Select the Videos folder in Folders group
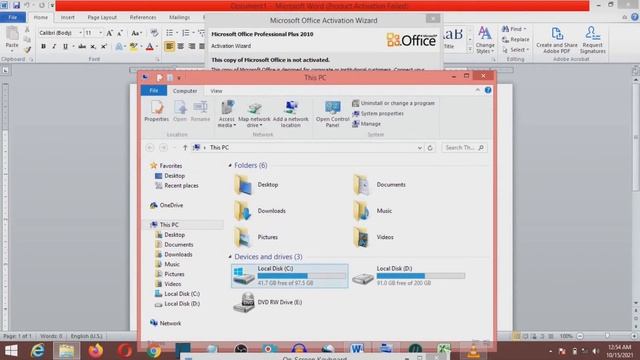Screen dimensions: 640x360 (373, 237)
